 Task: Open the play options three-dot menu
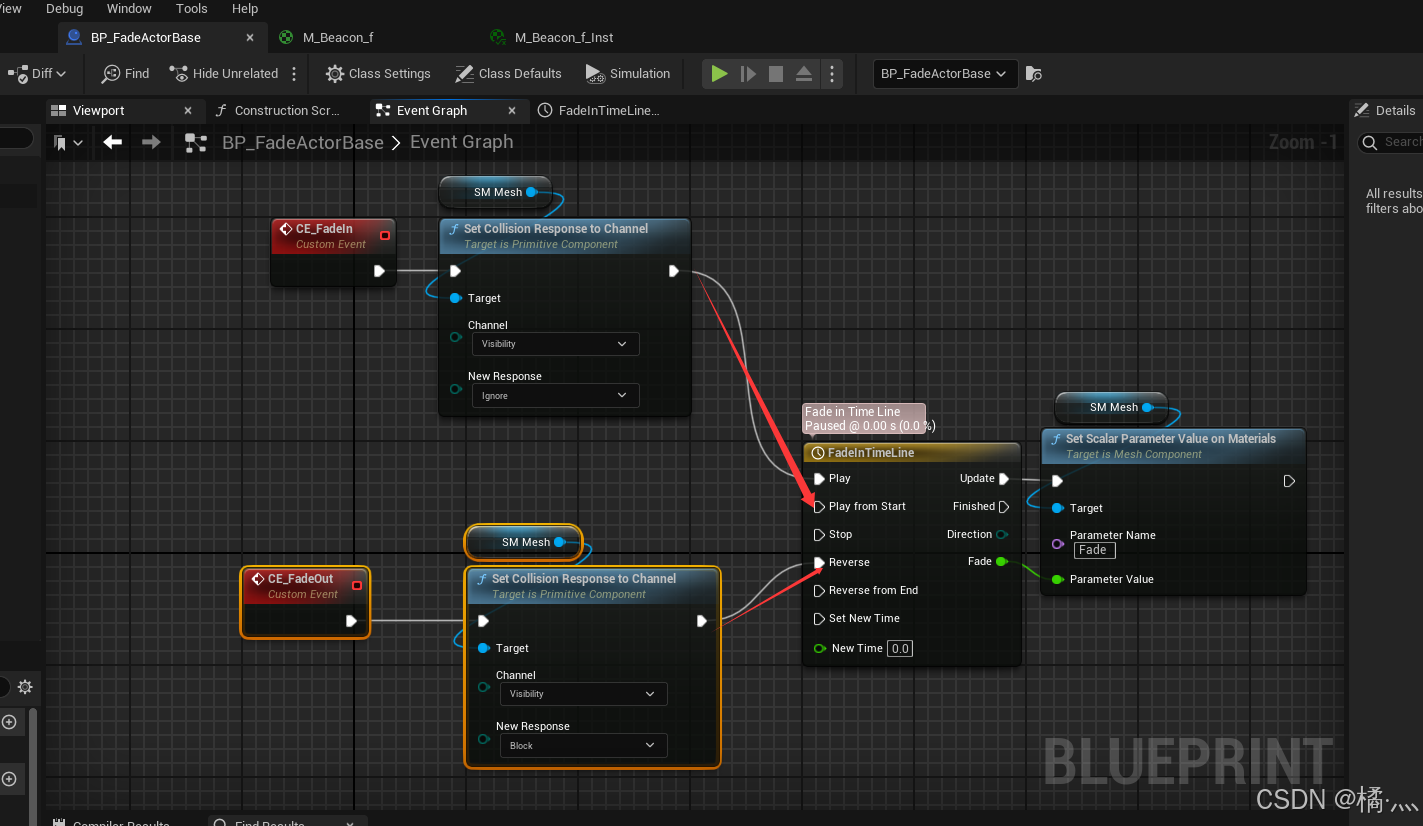[x=832, y=74]
